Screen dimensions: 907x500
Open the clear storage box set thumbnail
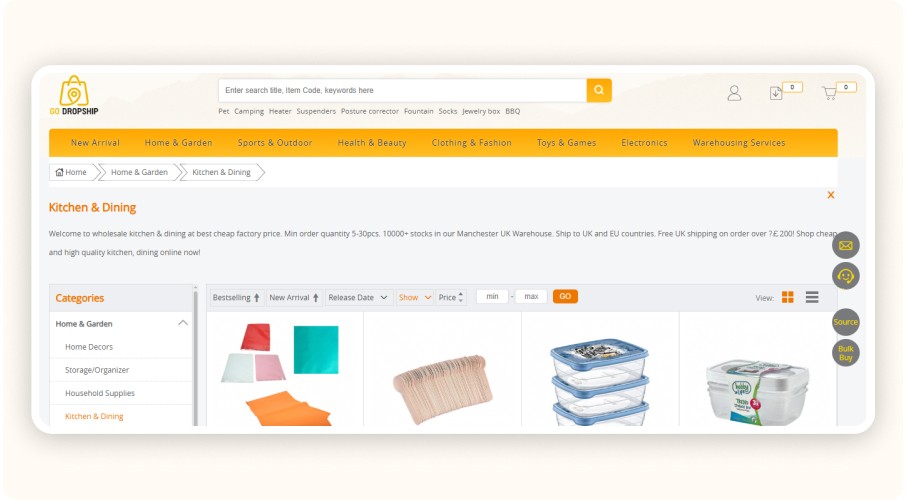click(757, 391)
